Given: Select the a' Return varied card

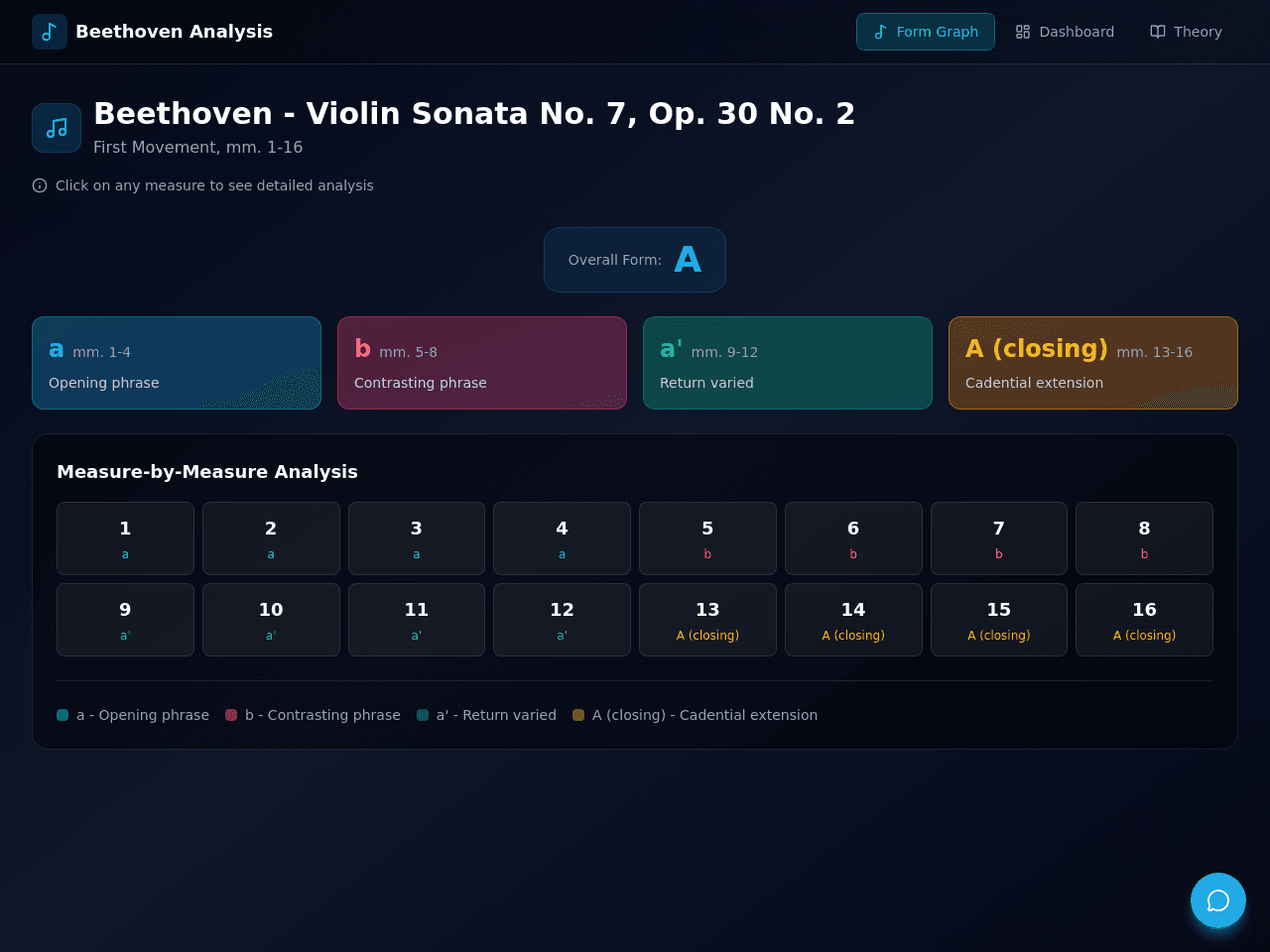Looking at the screenshot, I should click(x=788, y=363).
